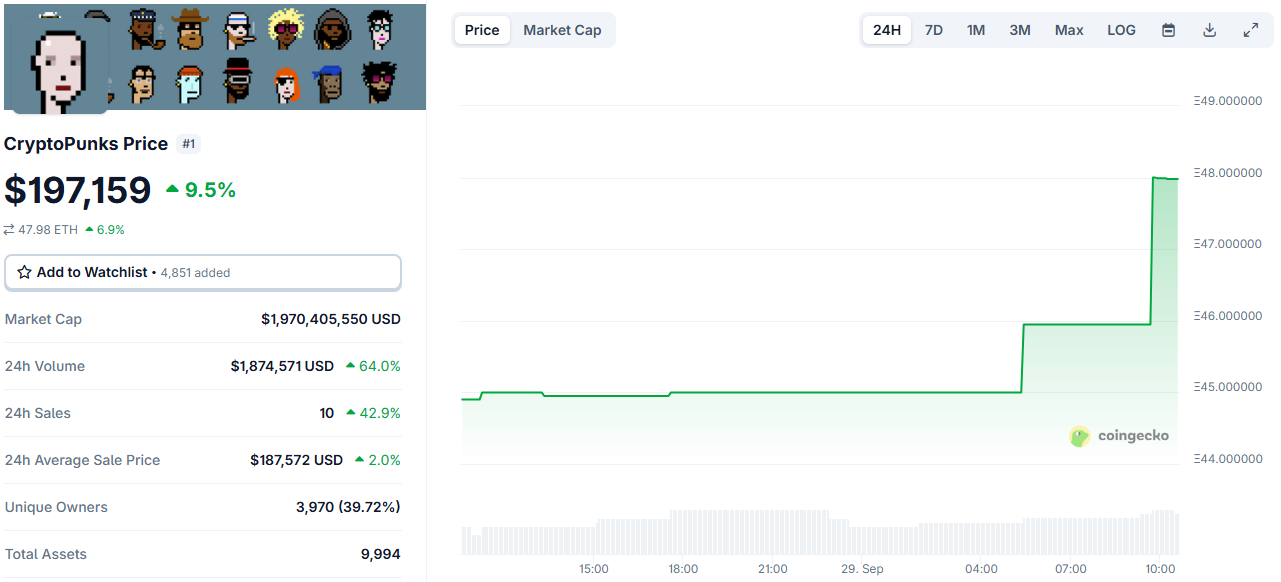Click the CoinGecko gecko logo watermark
This screenshot has height=582, width=1281.
coord(1079,436)
